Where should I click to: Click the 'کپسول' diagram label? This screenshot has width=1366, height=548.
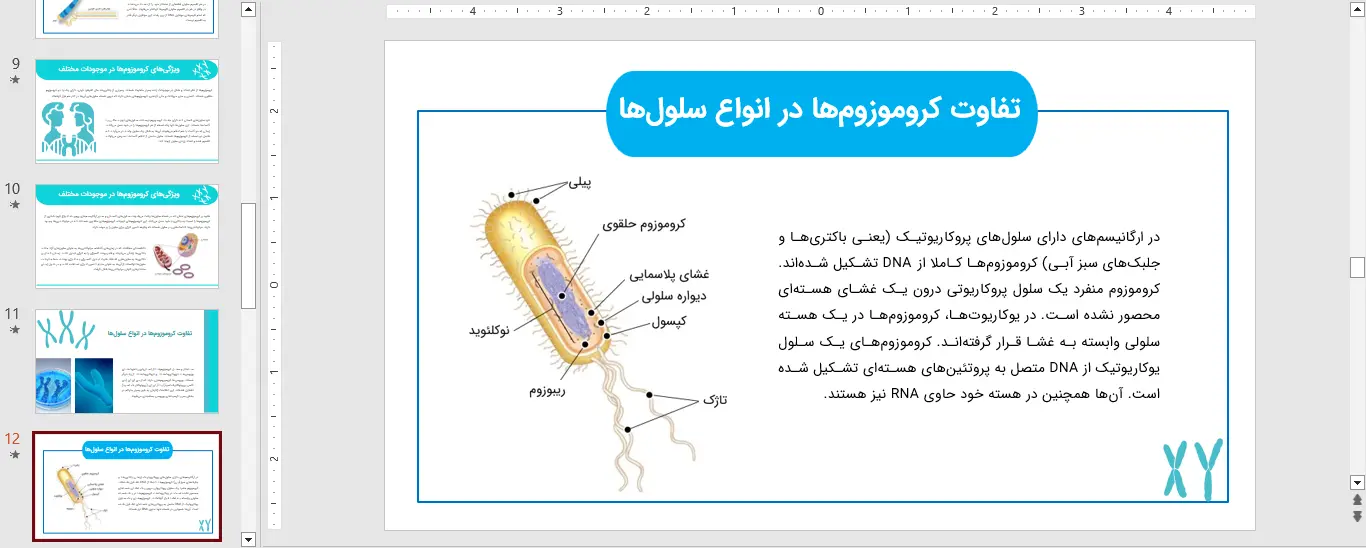tap(668, 321)
